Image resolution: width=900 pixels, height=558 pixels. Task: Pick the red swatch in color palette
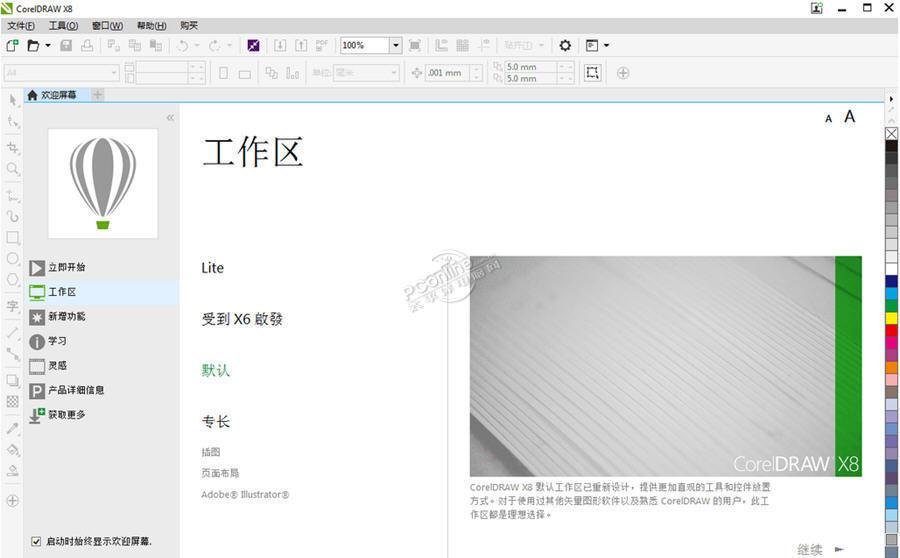pos(891,331)
